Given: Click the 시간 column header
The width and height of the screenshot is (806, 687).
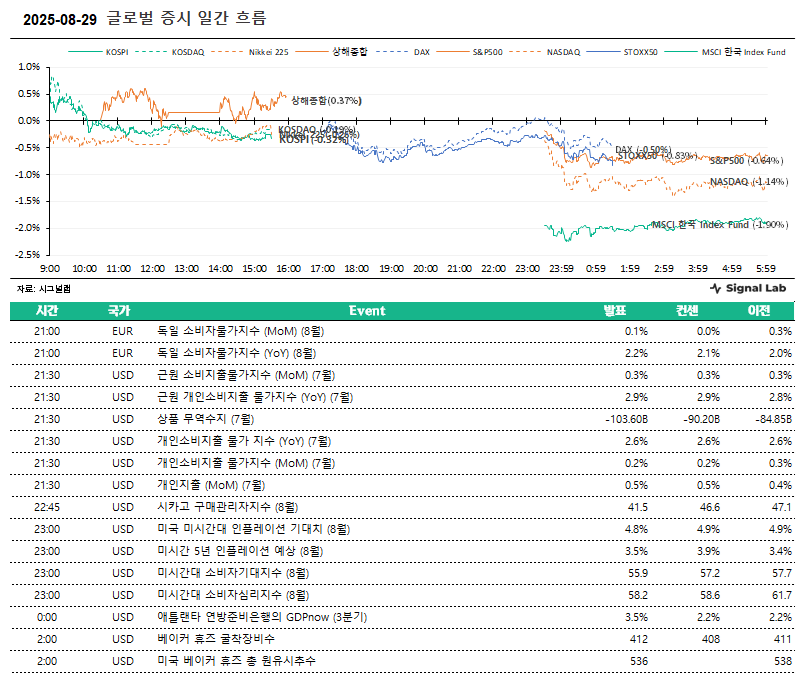Looking at the screenshot, I should 47,311.
